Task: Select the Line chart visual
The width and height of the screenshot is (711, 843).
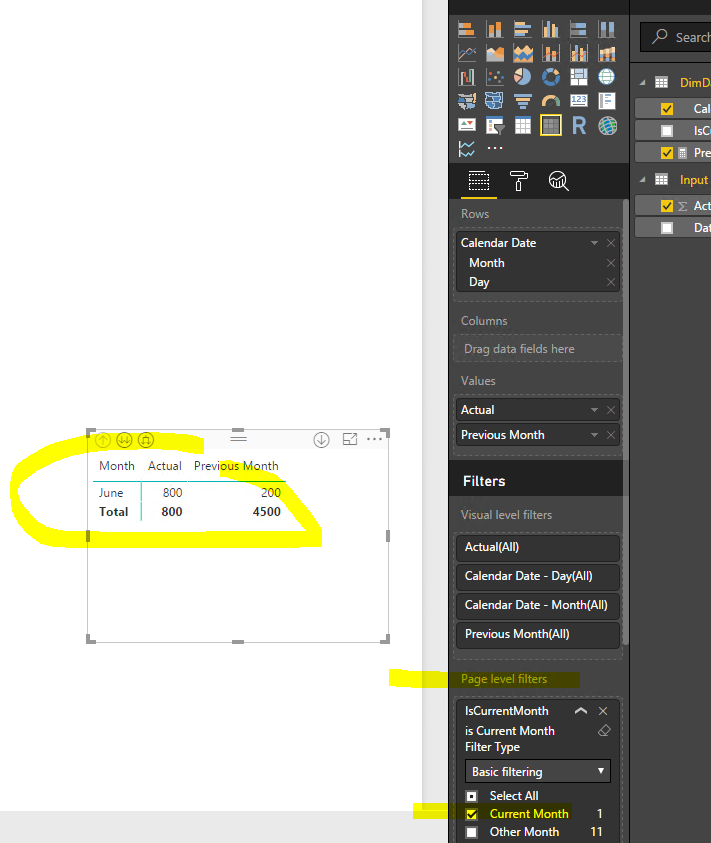Action: tap(467, 53)
